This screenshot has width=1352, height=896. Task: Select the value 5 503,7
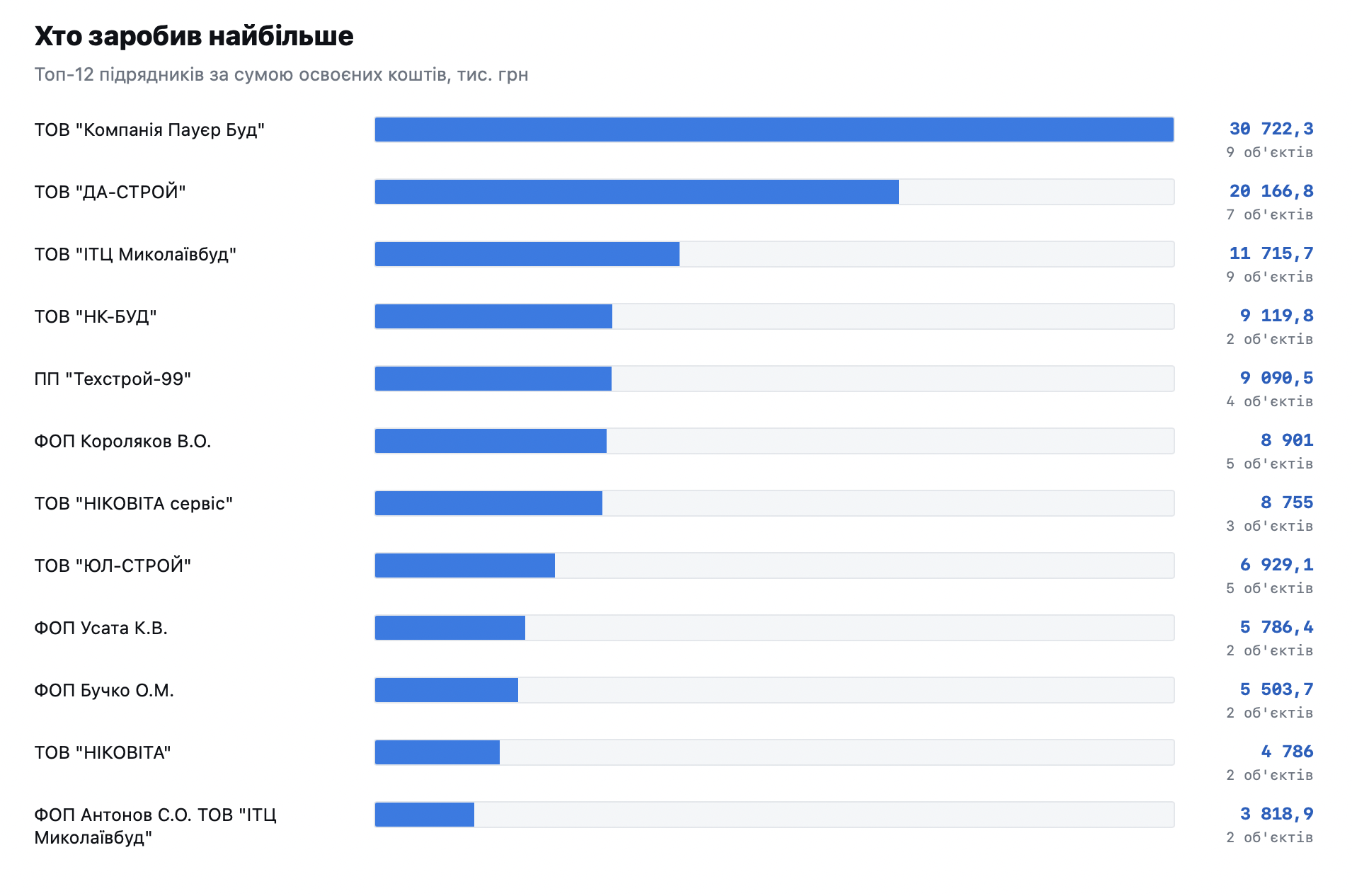[x=1276, y=689]
